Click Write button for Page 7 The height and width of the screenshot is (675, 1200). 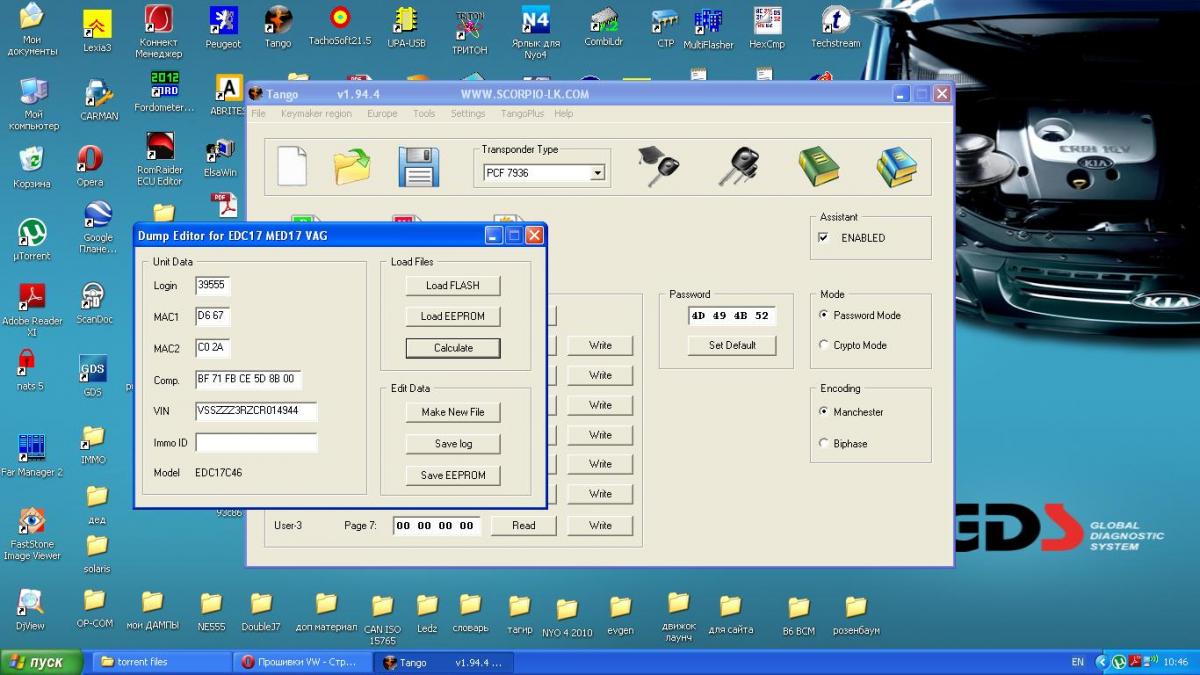(601, 525)
